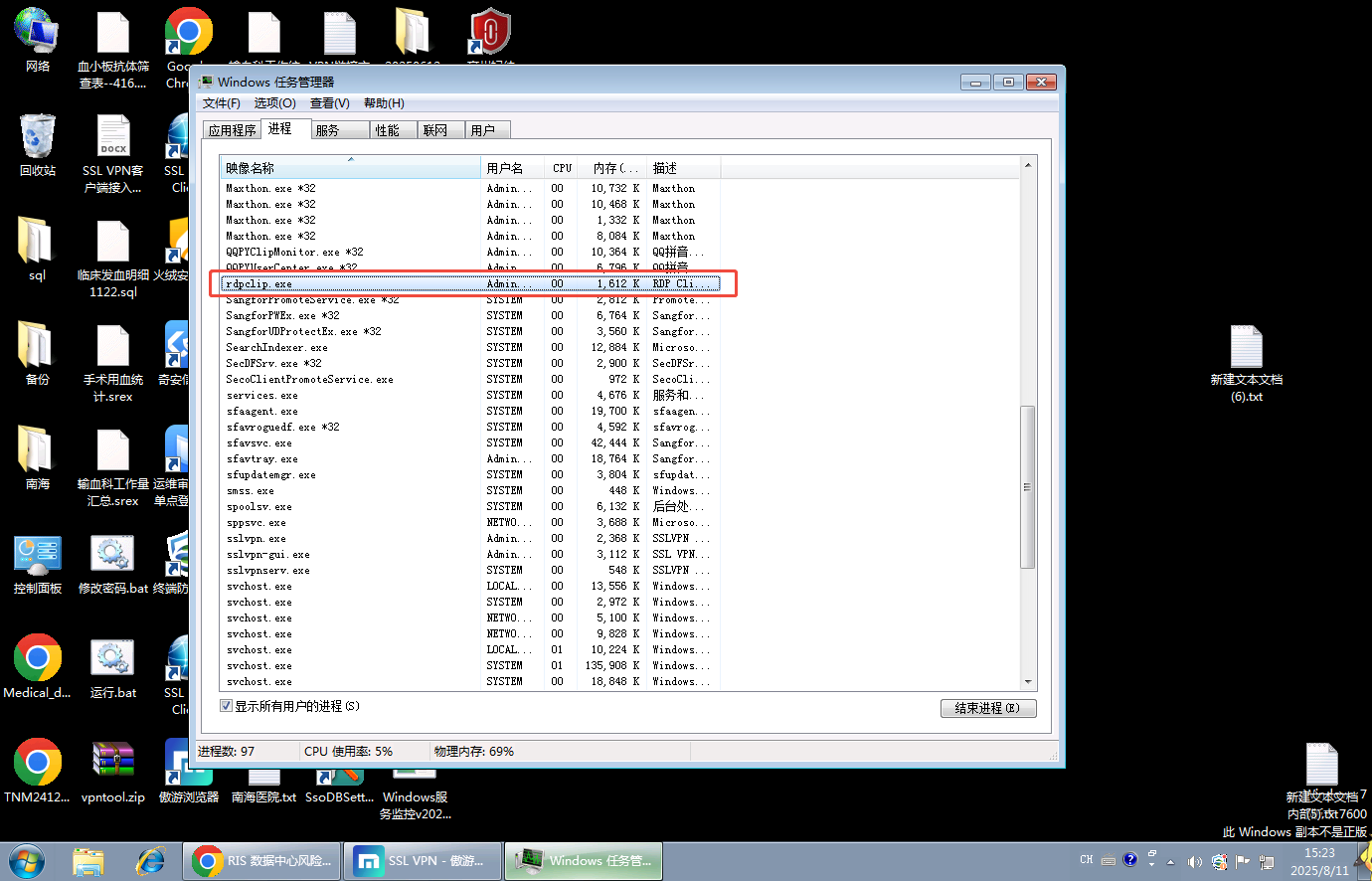This screenshot has height=881, width=1372.
Task: Sort by 描述 column header
Action: point(684,168)
